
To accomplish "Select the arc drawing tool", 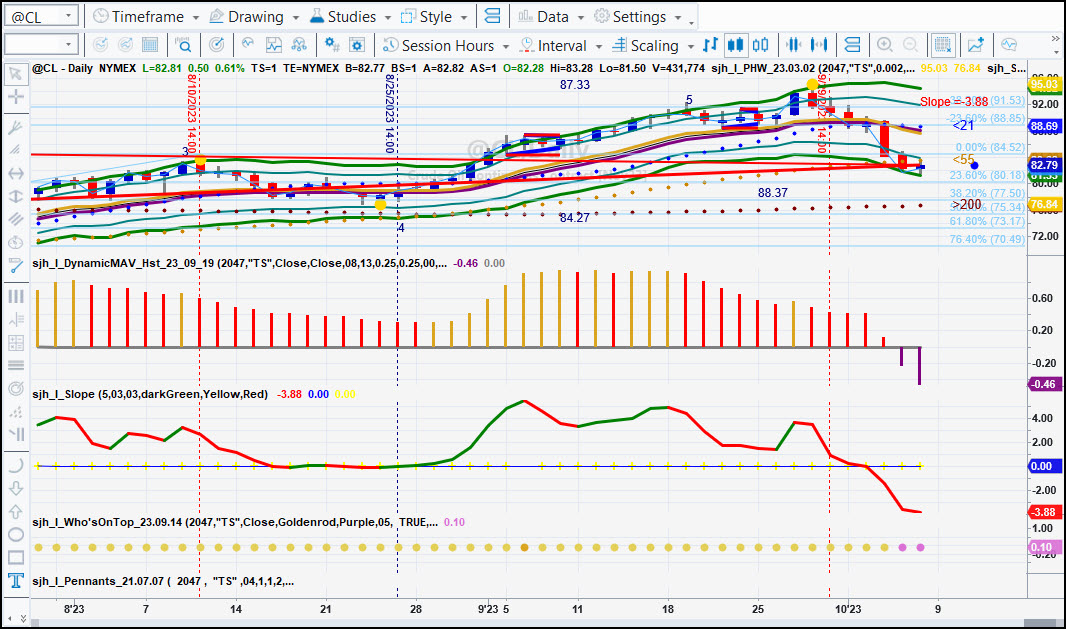I will [x=15, y=465].
